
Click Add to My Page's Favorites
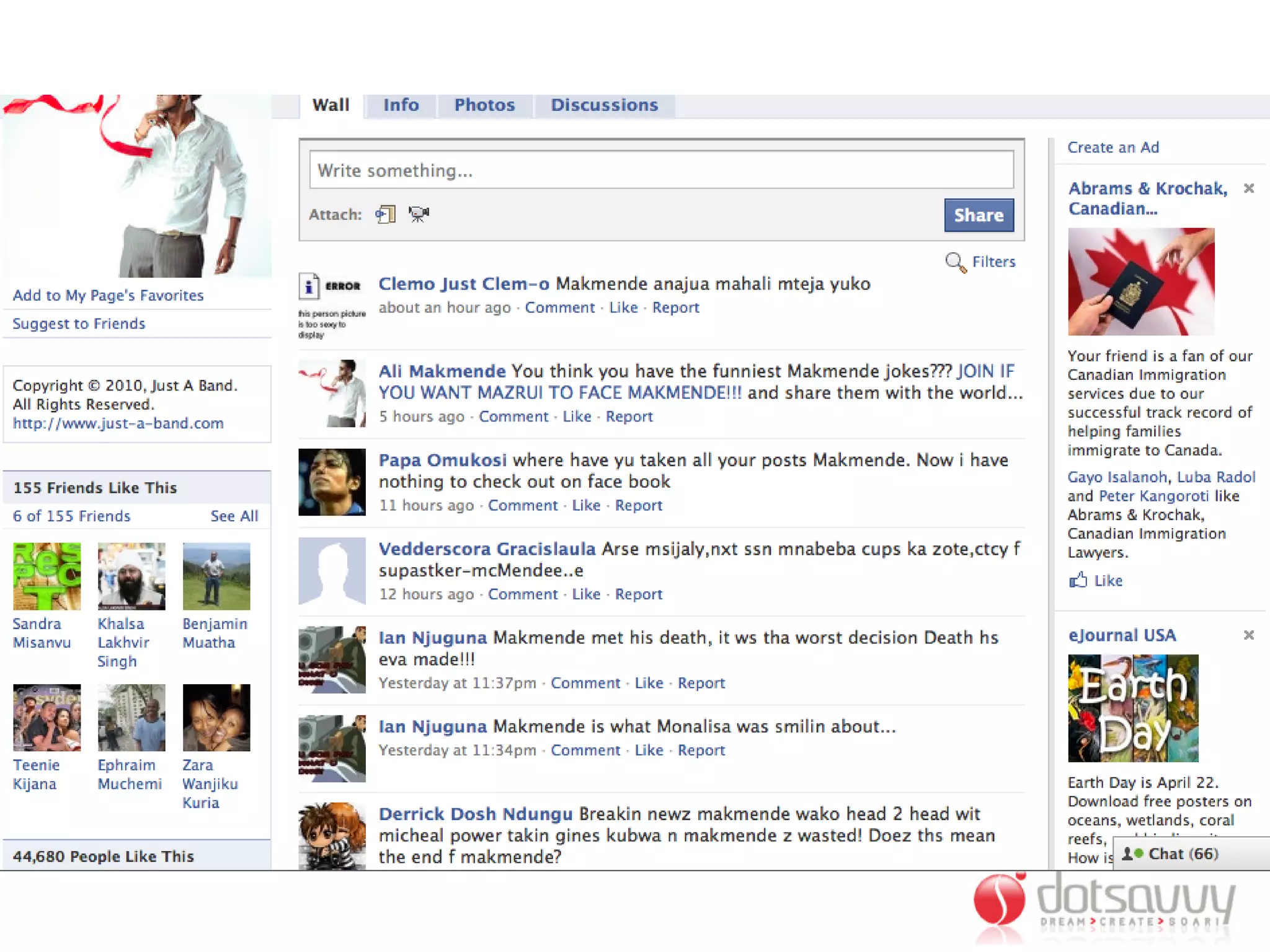(x=108, y=295)
